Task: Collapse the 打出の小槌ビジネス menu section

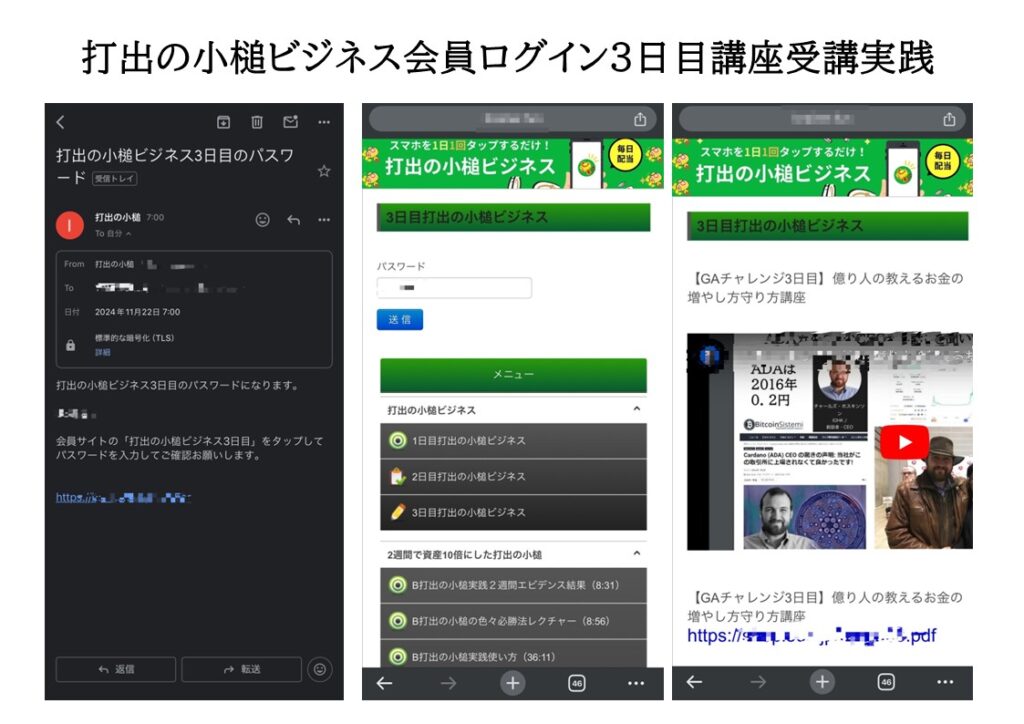Action: coord(637,409)
